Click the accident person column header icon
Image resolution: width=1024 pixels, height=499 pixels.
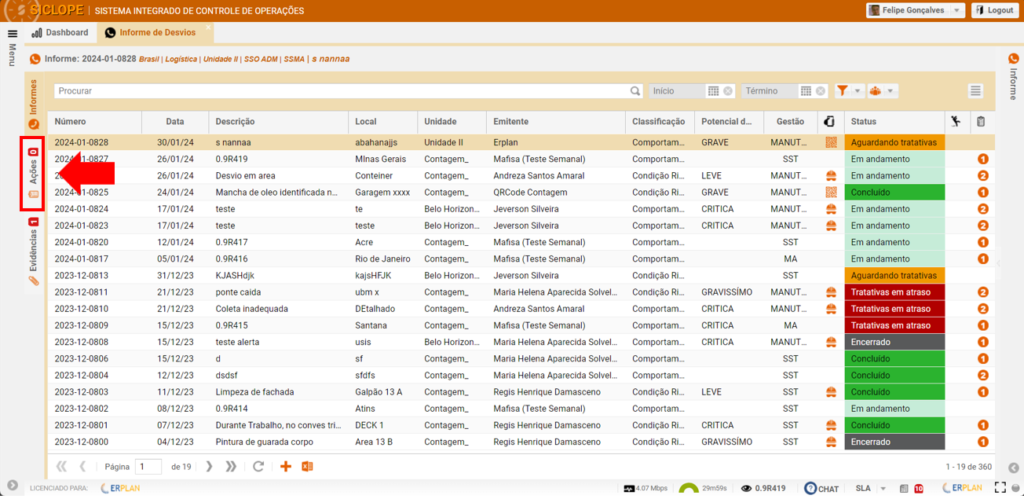[955, 121]
